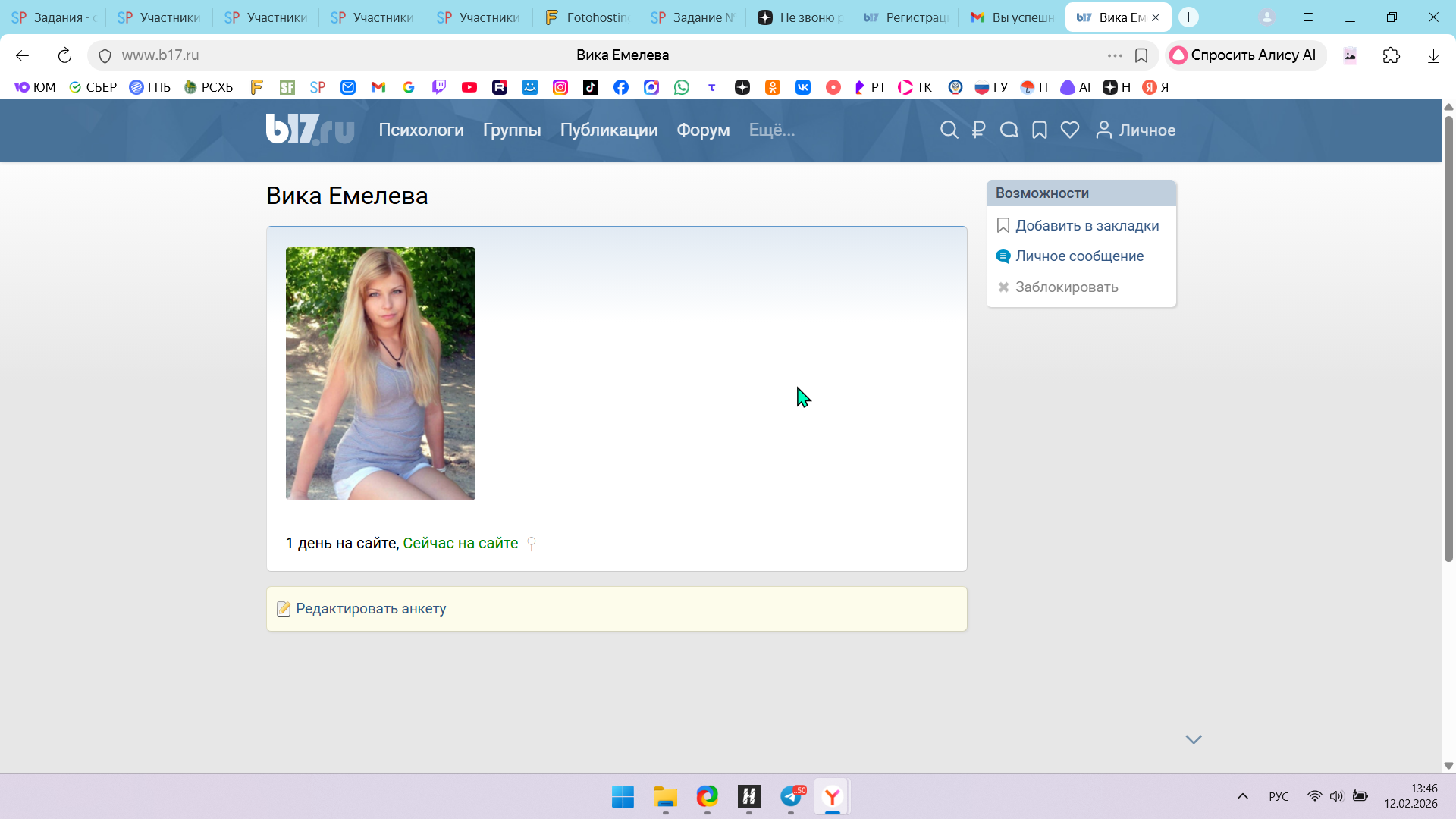Click the profile photo thumbnail
This screenshot has height=819, width=1456.
pyautogui.click(x=381, y=373)
